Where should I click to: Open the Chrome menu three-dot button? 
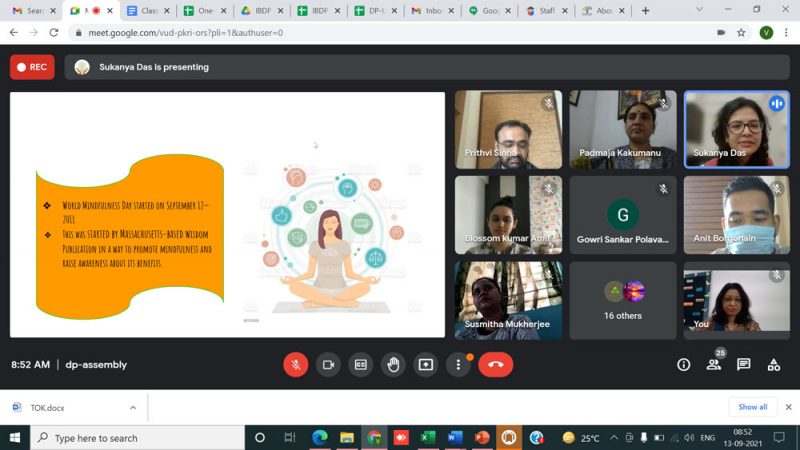click(787, 32)
